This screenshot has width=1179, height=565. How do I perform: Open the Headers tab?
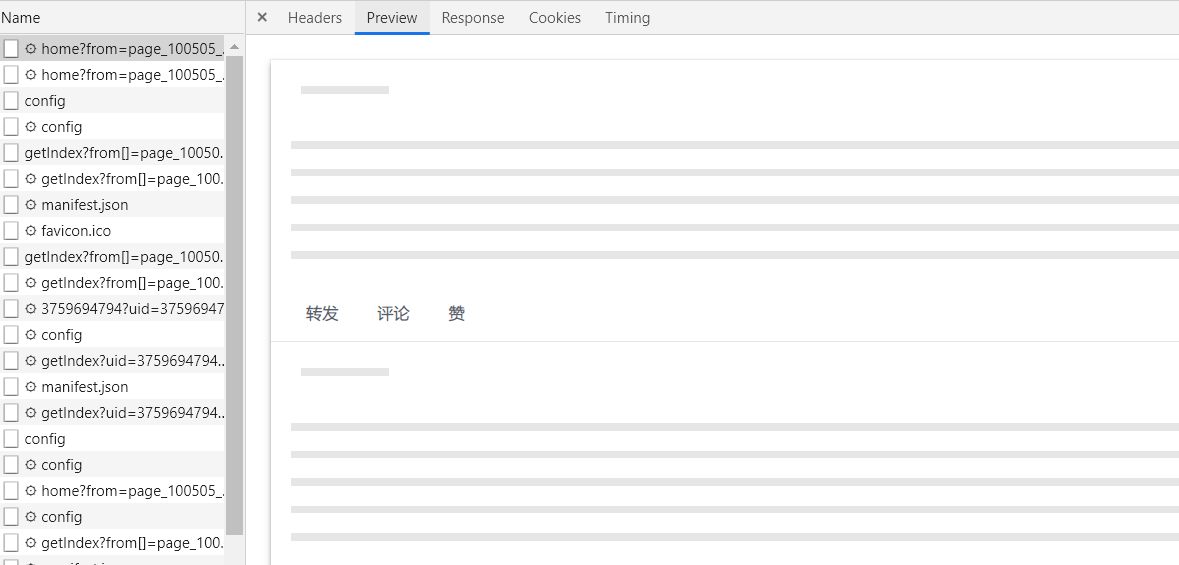coord(314,18)
